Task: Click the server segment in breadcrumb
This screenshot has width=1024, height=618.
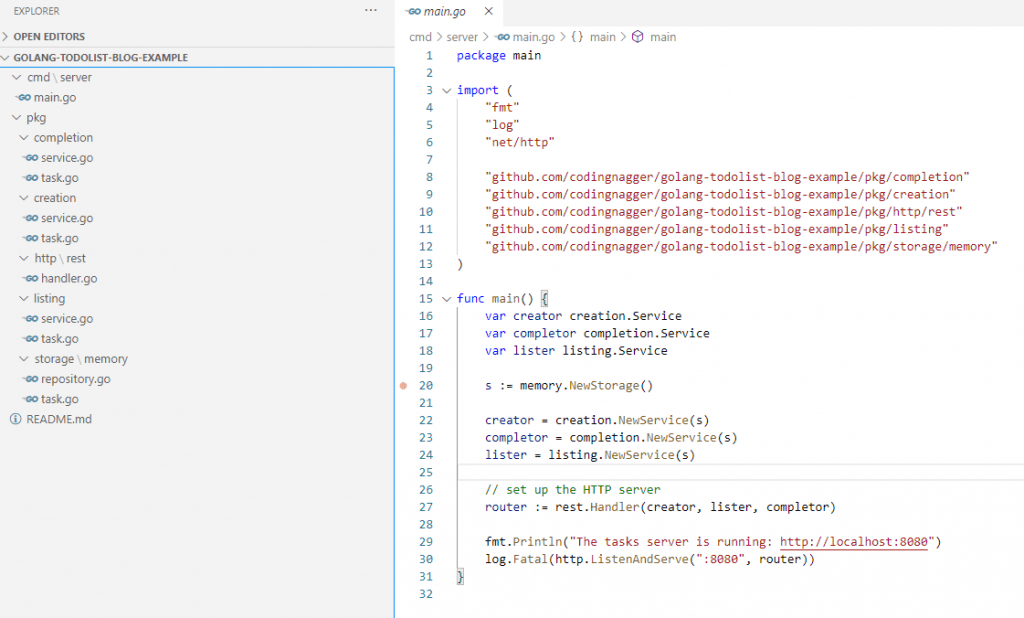Action: pyautogui.click(x=464, y=37)
